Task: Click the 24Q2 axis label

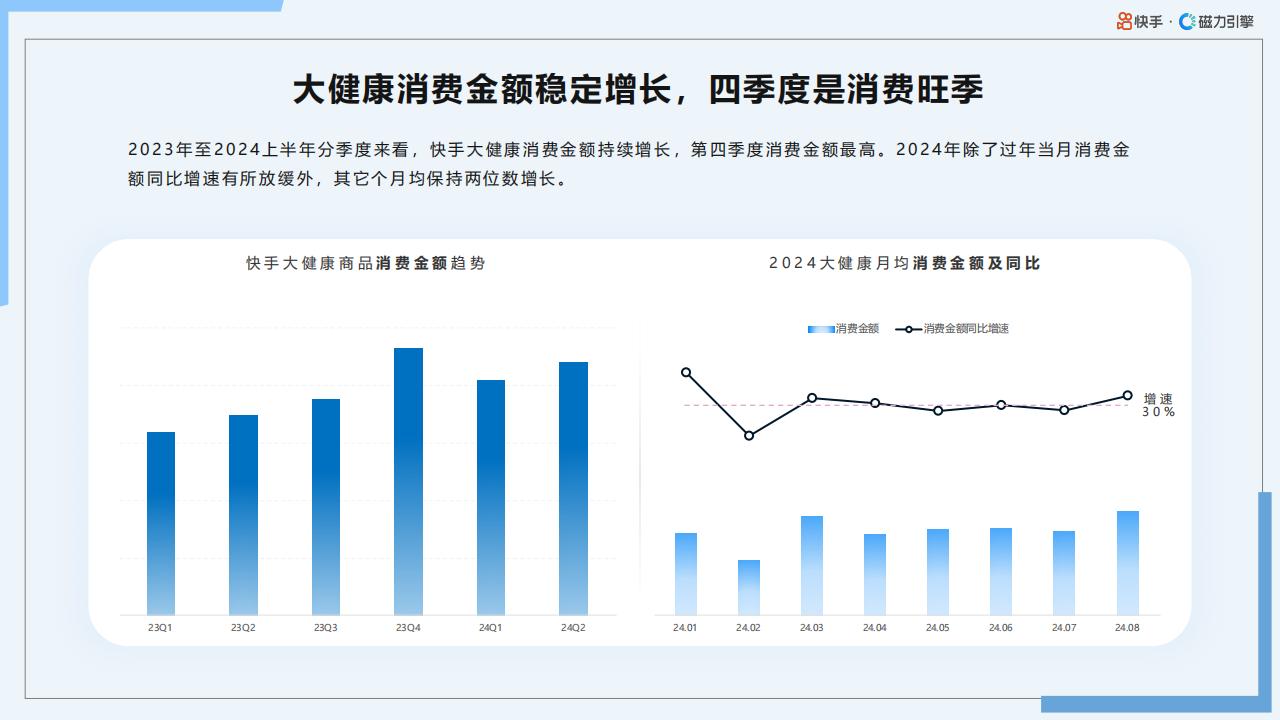Action: 573,628
